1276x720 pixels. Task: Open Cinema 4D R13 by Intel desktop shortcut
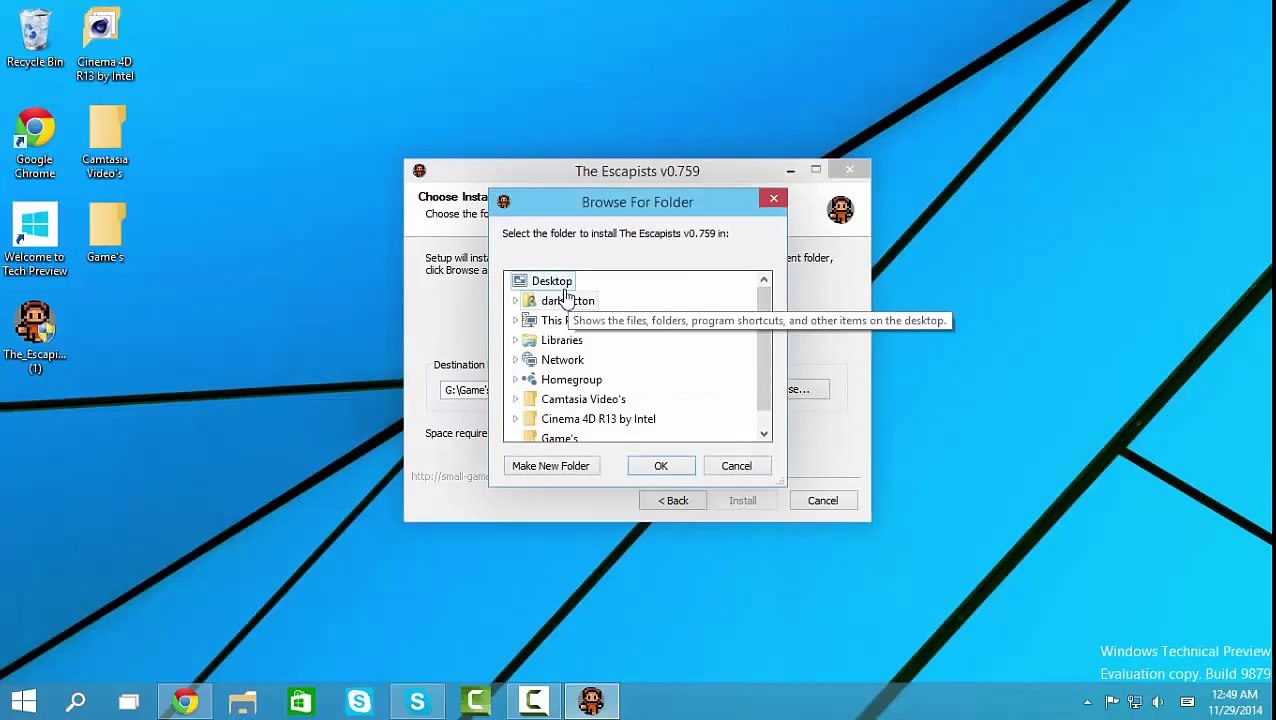[x=105, y=46]
